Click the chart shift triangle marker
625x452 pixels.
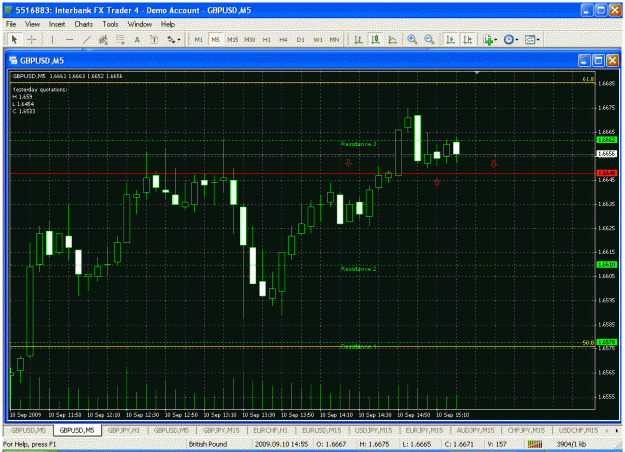(476, 73)
